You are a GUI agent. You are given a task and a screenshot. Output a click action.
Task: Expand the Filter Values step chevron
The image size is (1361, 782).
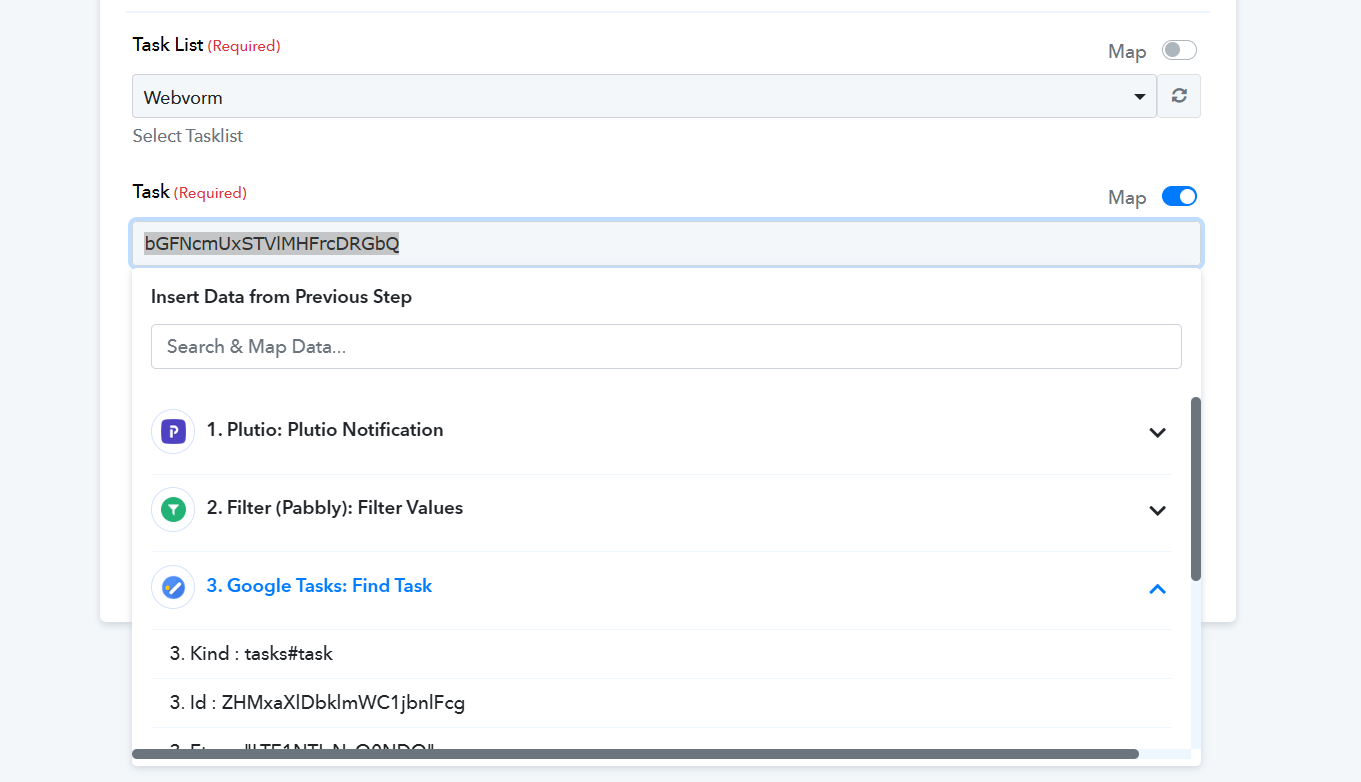point(1157,511)
